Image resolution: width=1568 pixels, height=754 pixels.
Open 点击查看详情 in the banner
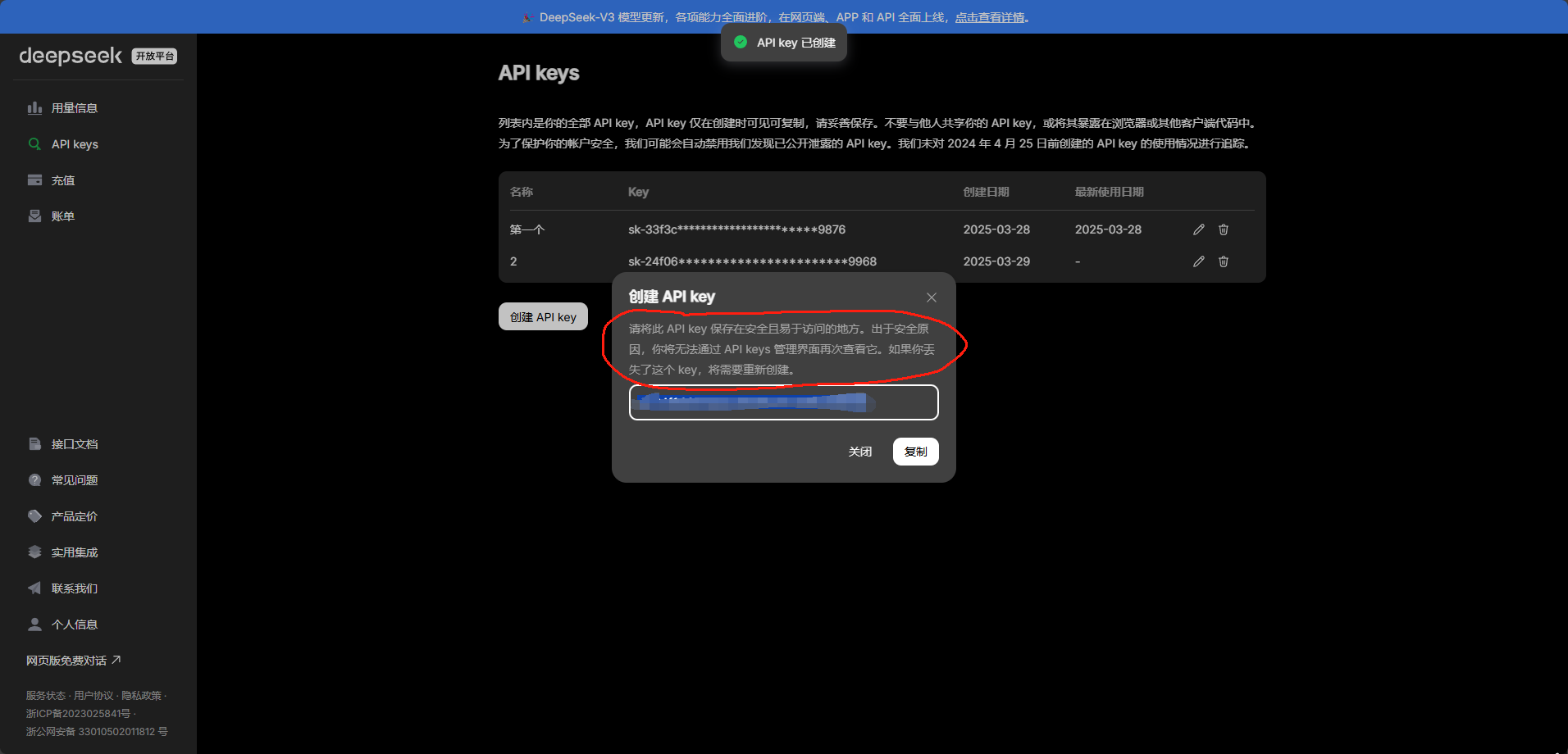991,16
